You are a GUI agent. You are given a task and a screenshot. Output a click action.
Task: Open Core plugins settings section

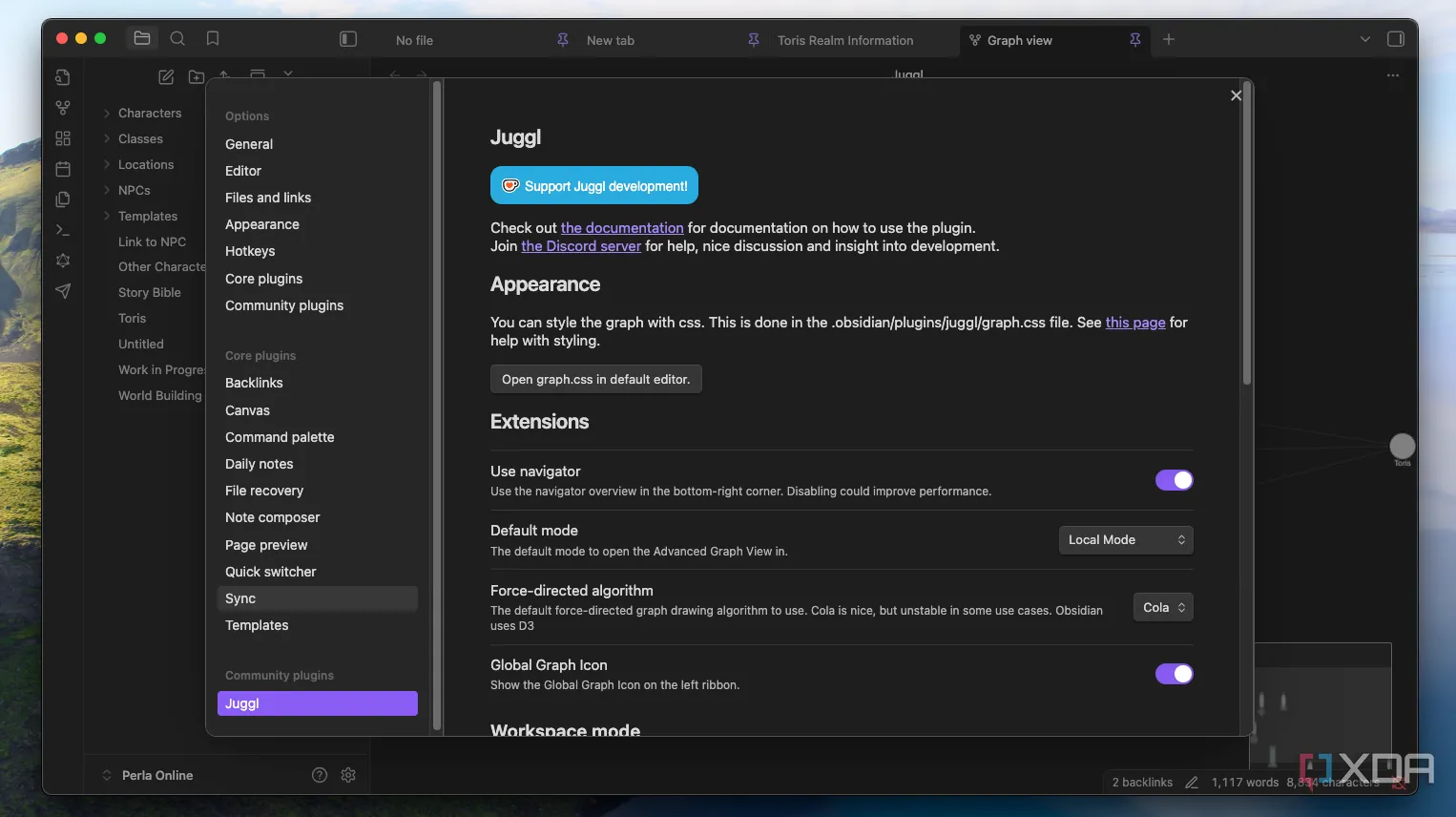(x=263, y=279)
